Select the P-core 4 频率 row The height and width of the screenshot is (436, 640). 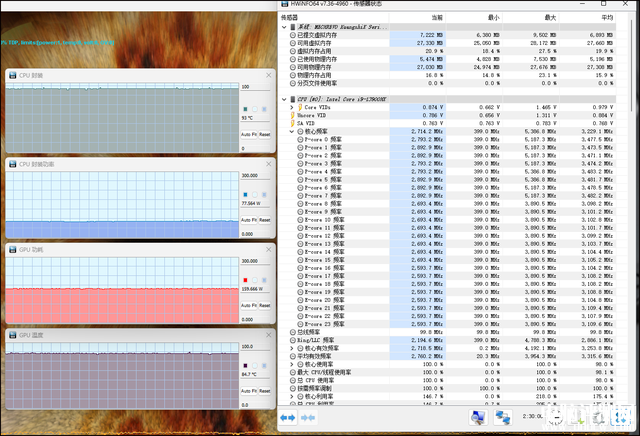(447, 171)
